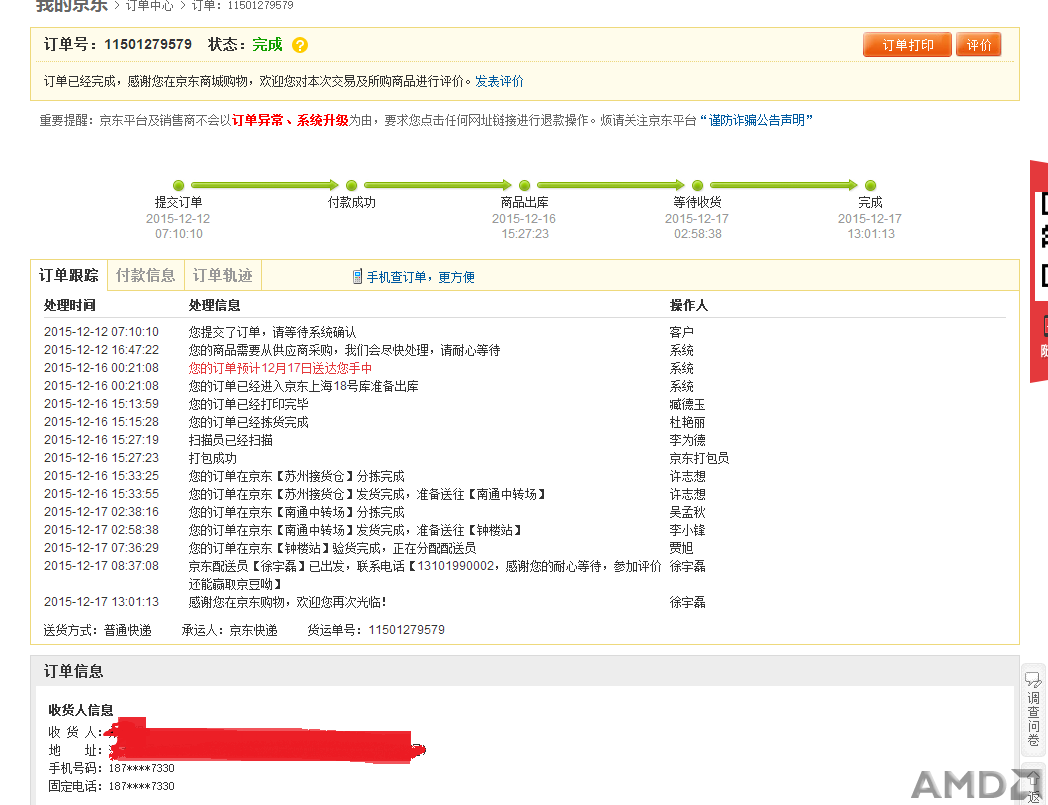Click 送货方式：普通快递 text
1048x805 pixels.
98,630
